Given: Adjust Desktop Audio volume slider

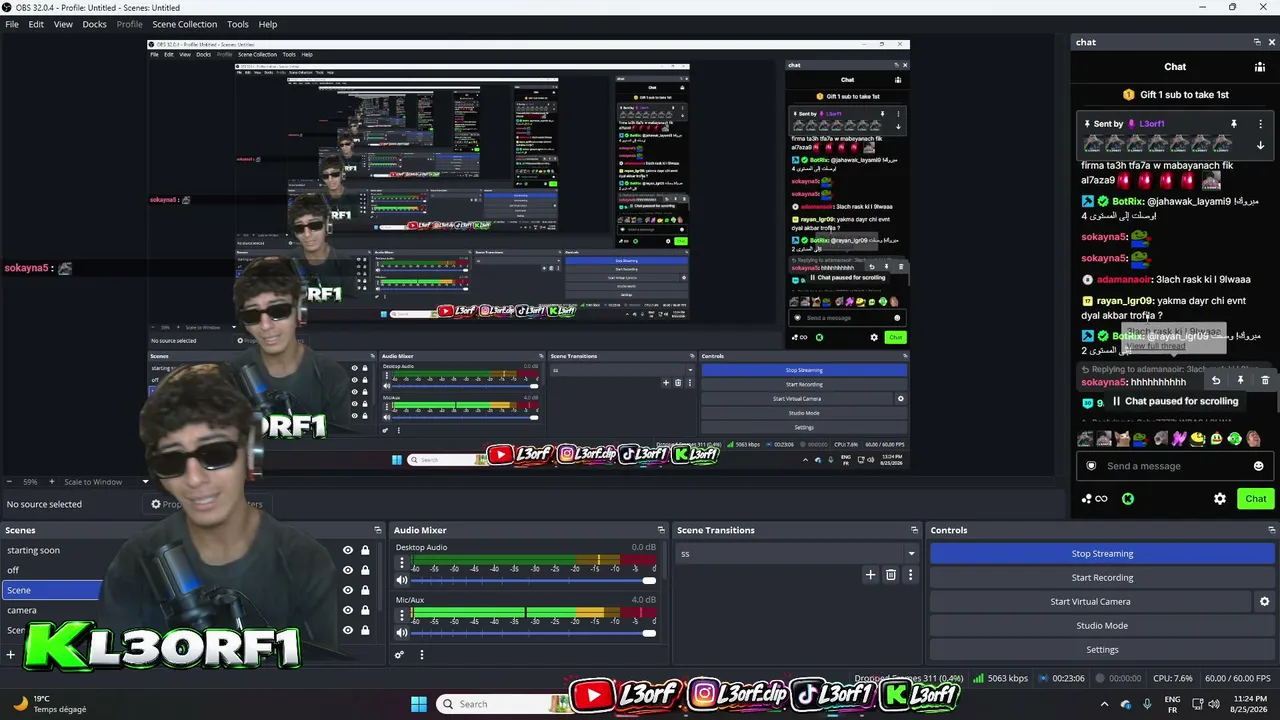Looking at the screenshot, I should coord(535,580).
